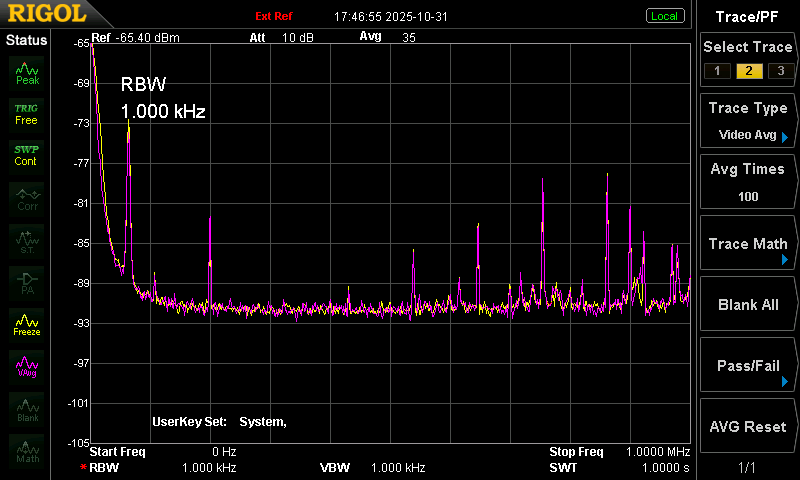Click the Peak status icon
The height and width of the screenshot is (480, 800).
coord(27,73)
